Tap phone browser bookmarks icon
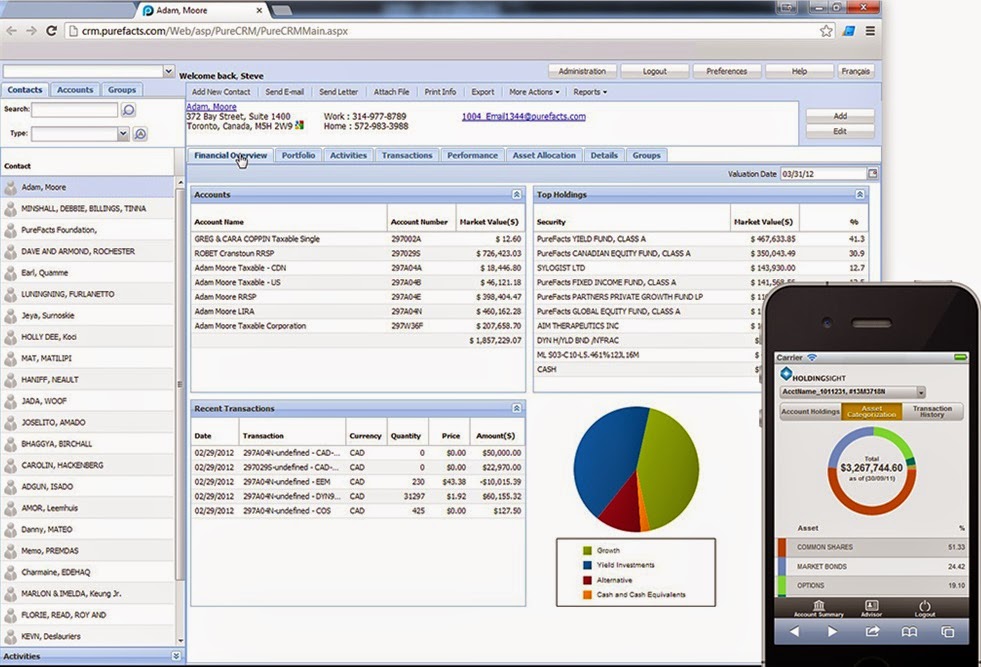 coord(909,632)
